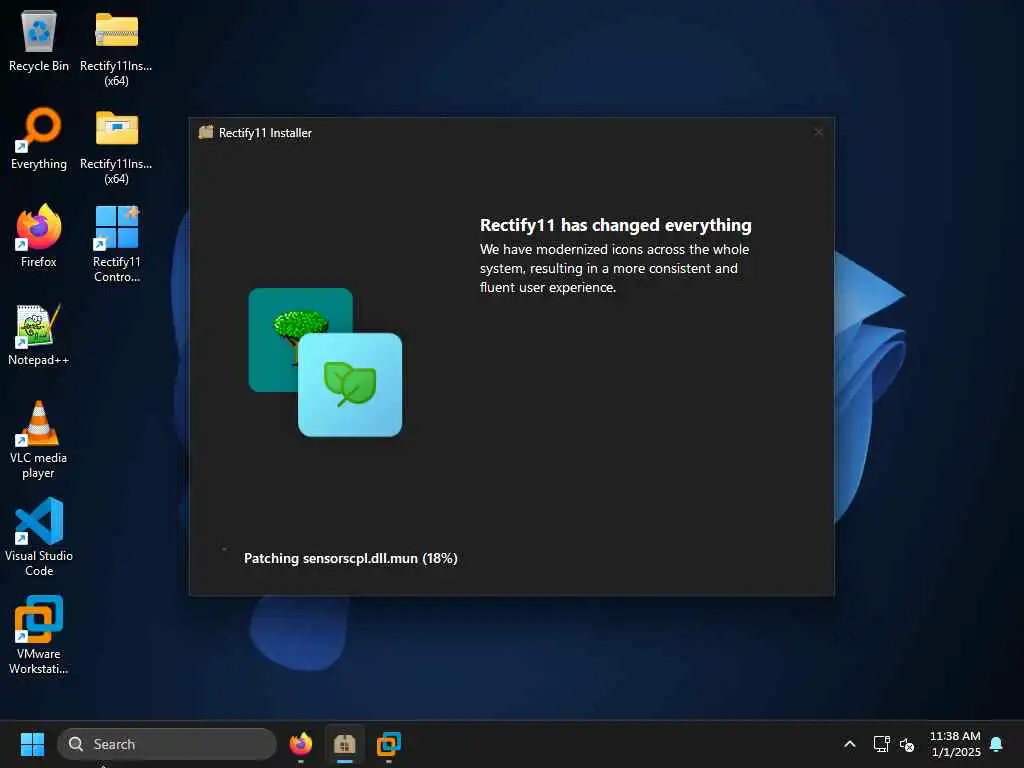This screenshot has height=768, width=1024.
Task: Click the Rectify11 Installer taskbar icon
Action: click(345, 744)
